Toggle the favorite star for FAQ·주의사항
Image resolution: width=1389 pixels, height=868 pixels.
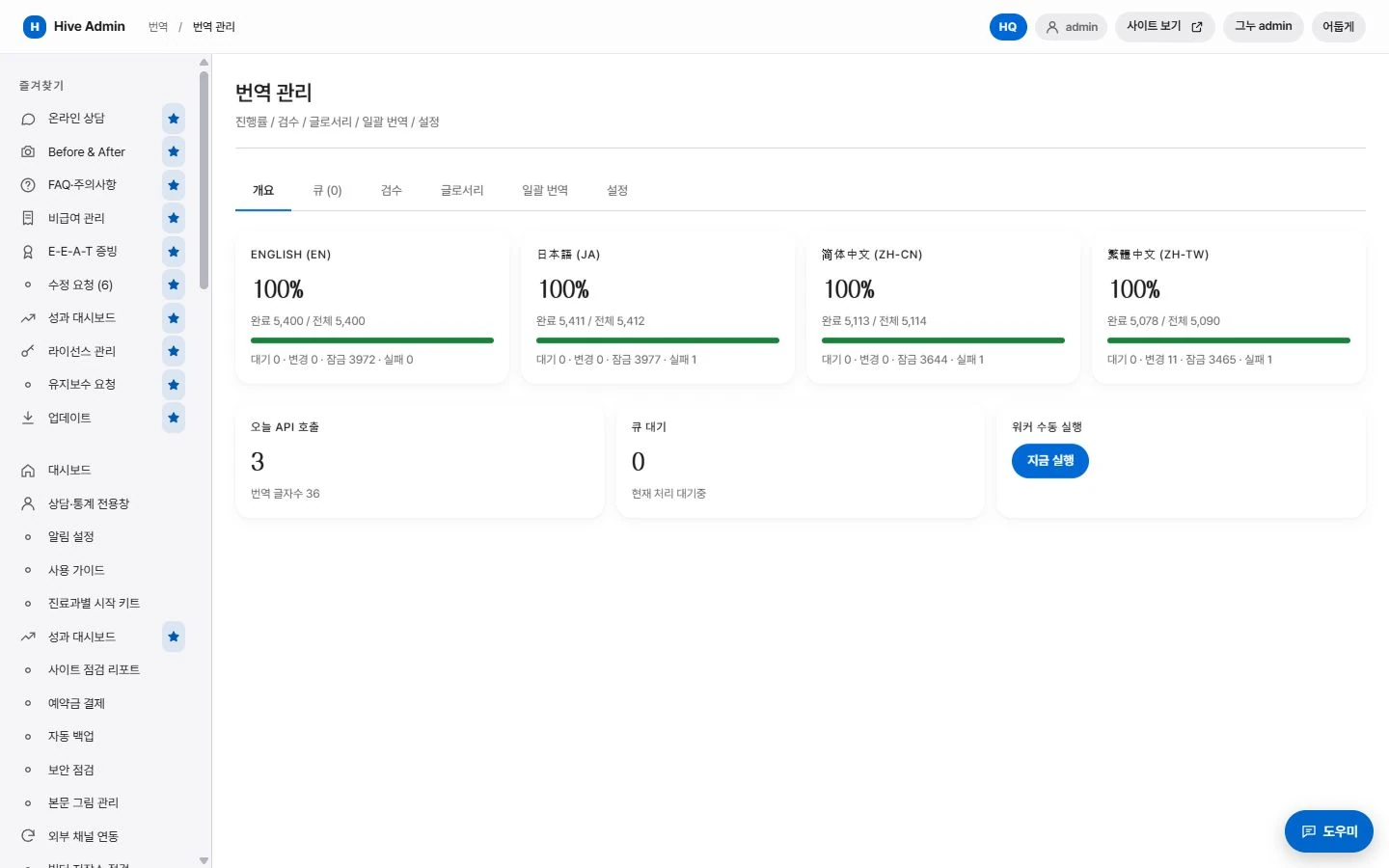tap(174, 185)
